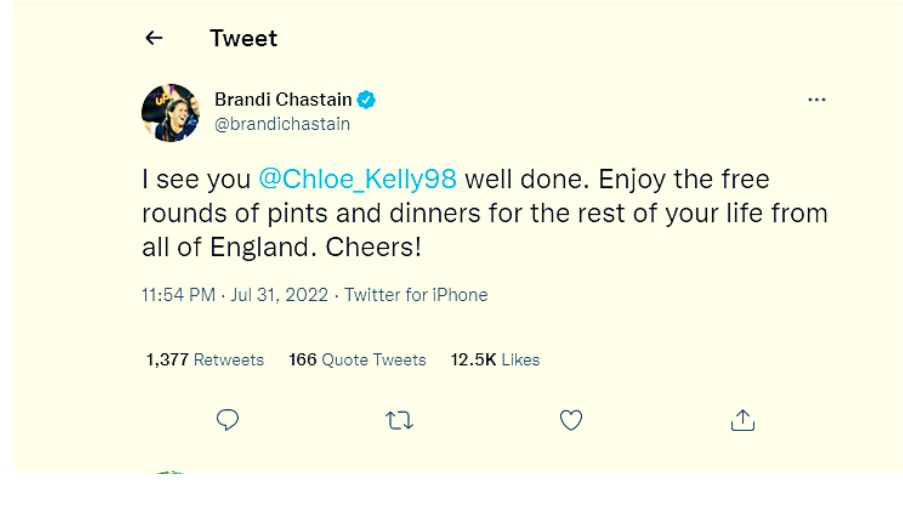The width and height of the screenshot is (903, 508).
Task: Like the tweet with the heart icon
Action: tap(571, 421)
